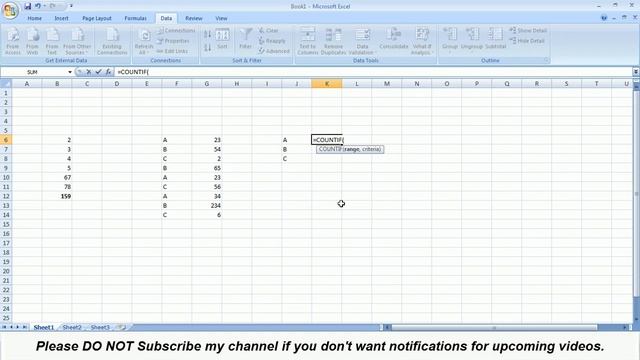Screen dimensions: 640x360
Task: Launch Text to Columns
Action: point(307,41)
